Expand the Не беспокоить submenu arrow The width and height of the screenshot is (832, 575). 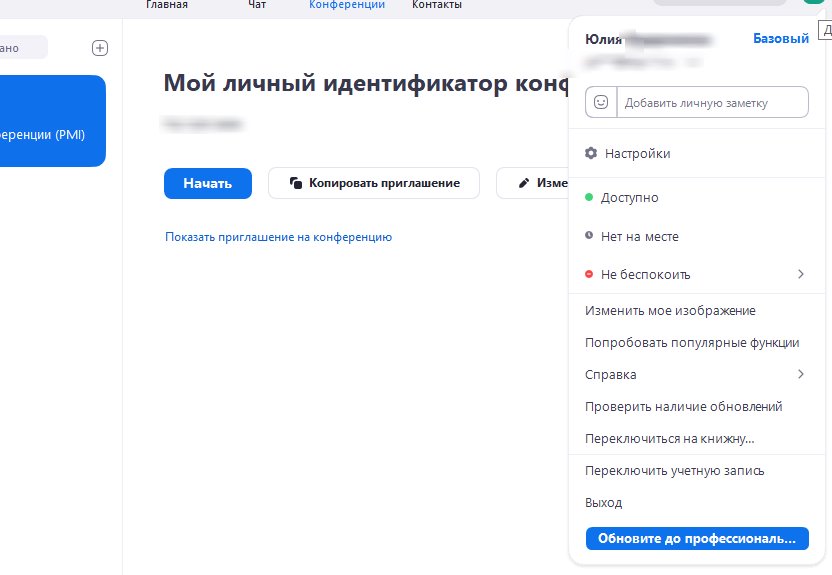tap(800, 274)
